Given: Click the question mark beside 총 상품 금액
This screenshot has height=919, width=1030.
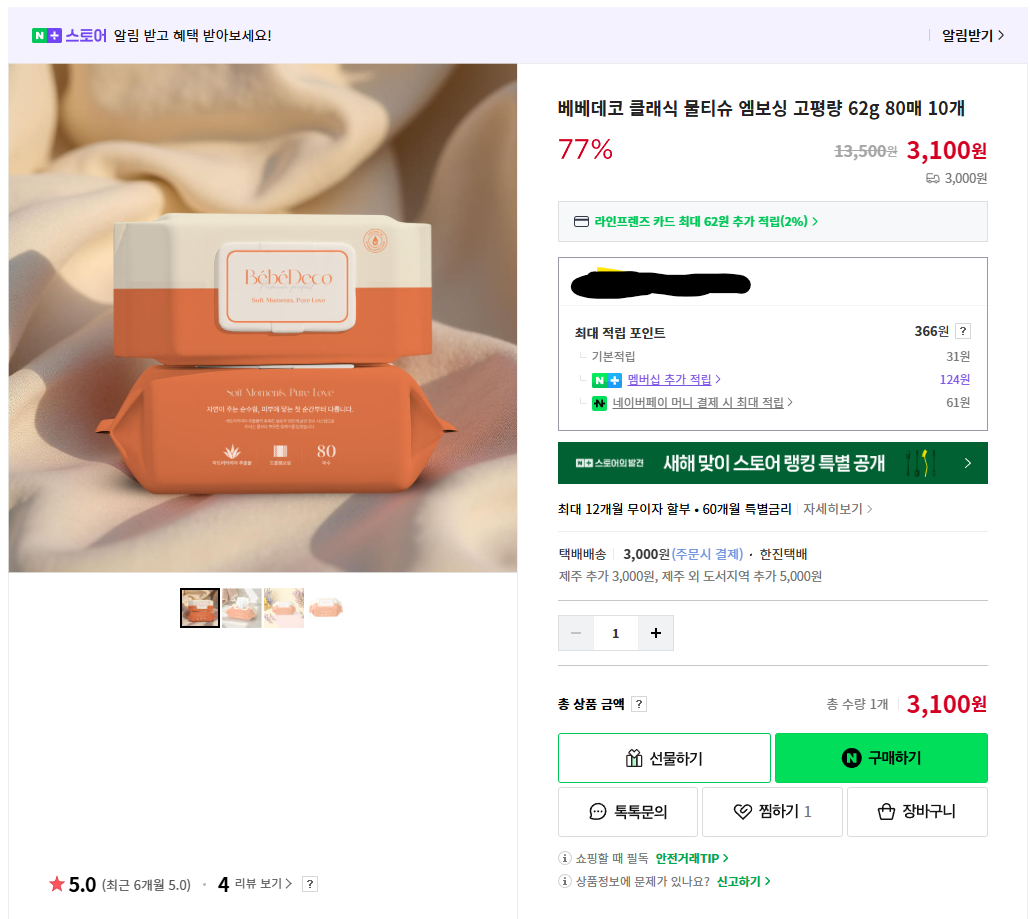Looking at the screenshot, I should [x=639, y=704].
